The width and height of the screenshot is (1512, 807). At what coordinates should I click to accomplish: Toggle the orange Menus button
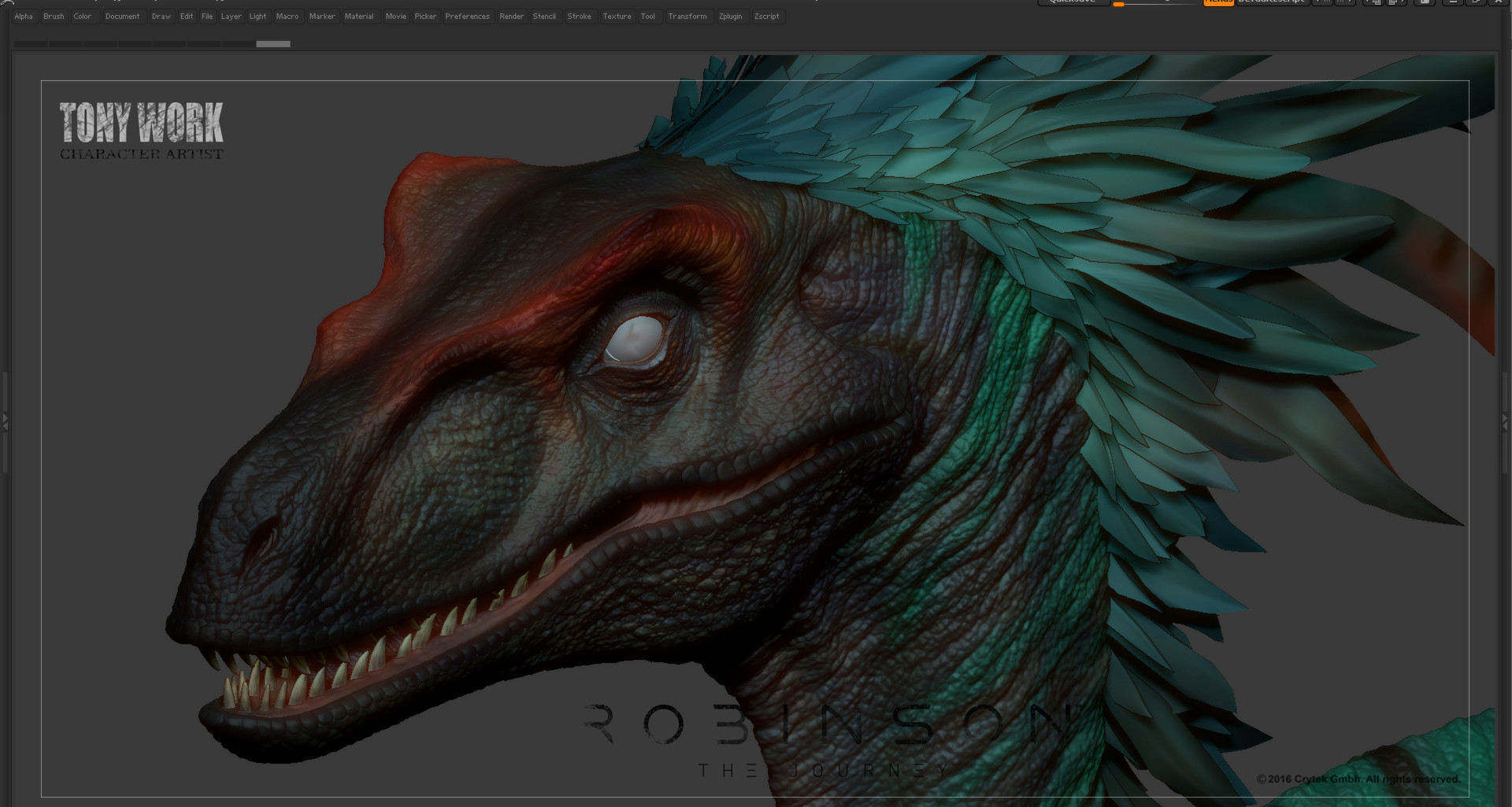1218,2
